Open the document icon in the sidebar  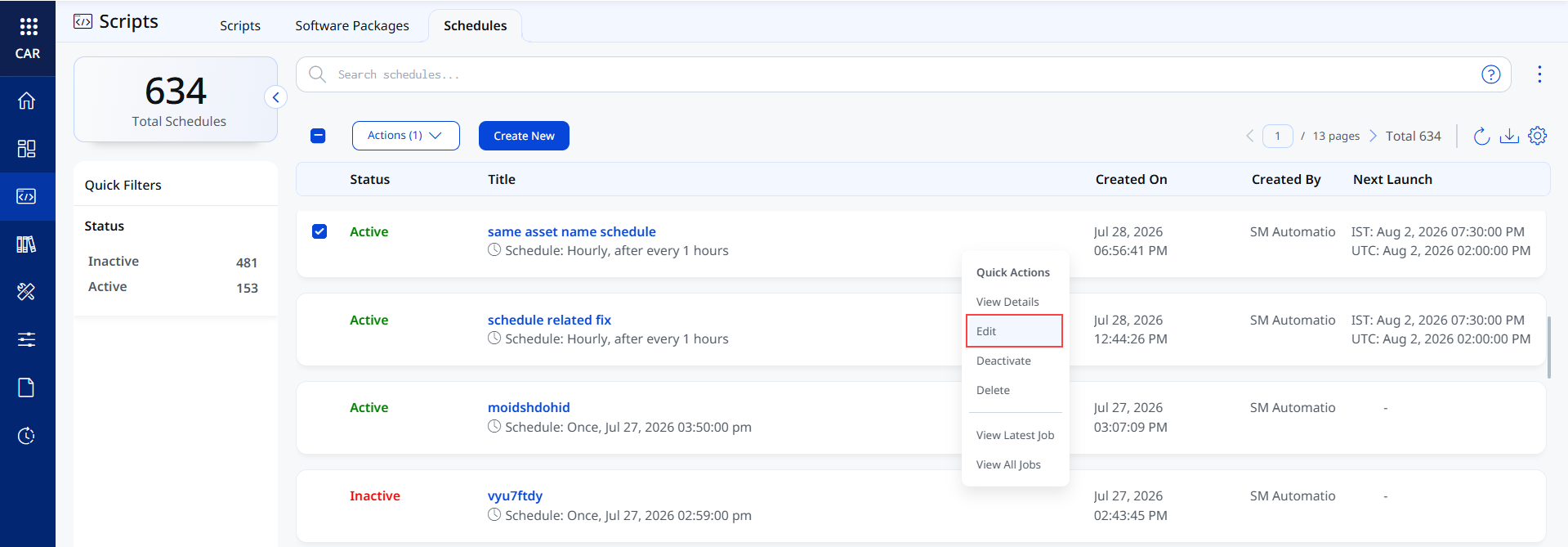tap(27, 388)
